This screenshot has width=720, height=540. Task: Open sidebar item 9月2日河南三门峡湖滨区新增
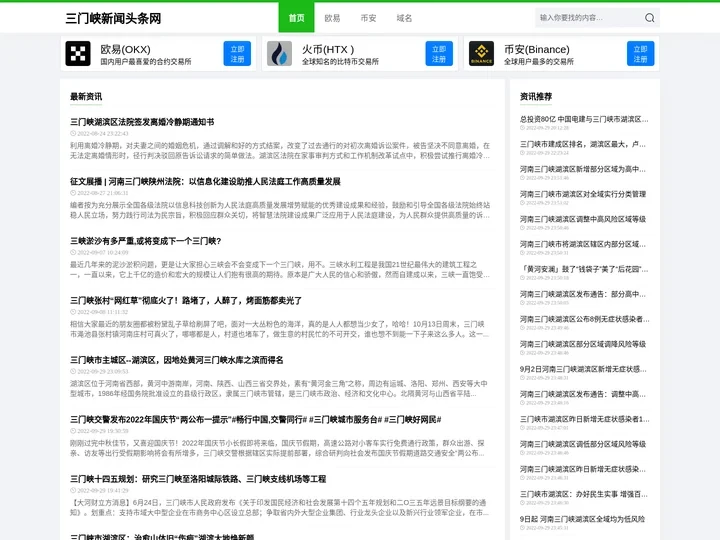tap(583, 369)
